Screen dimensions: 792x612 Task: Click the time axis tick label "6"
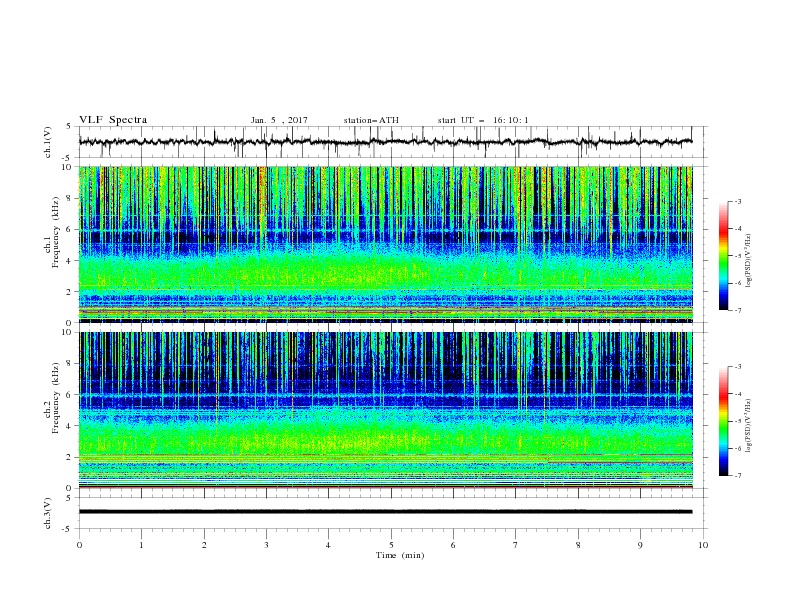tap(453, 545)
